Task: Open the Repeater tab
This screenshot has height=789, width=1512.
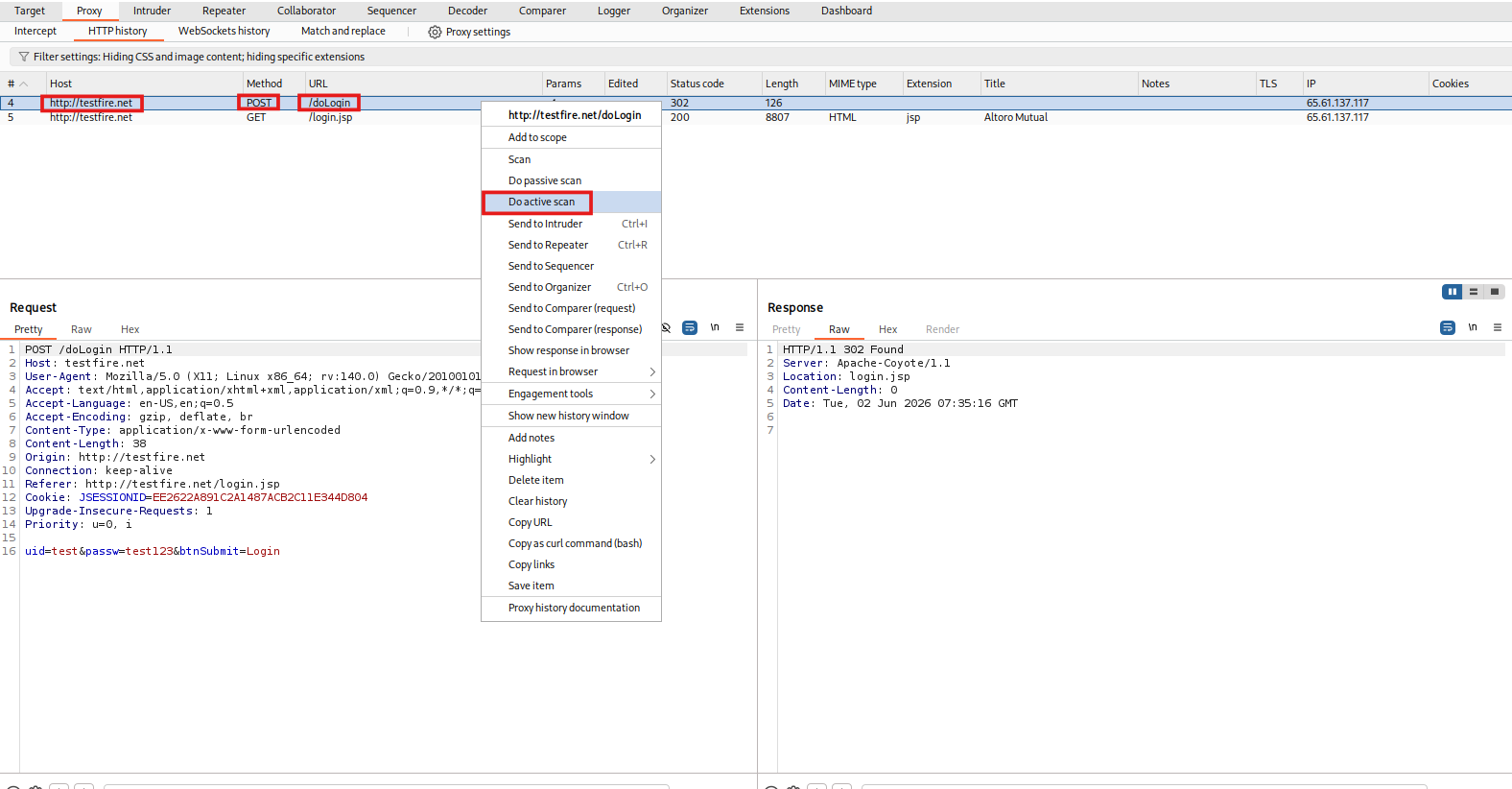Action: point(224,11)
